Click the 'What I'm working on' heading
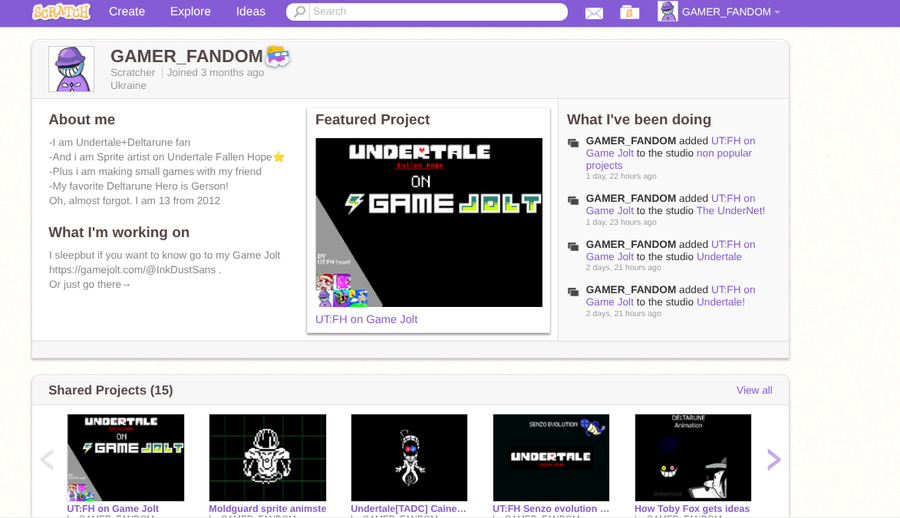900x518 pixels. point(119,232)
